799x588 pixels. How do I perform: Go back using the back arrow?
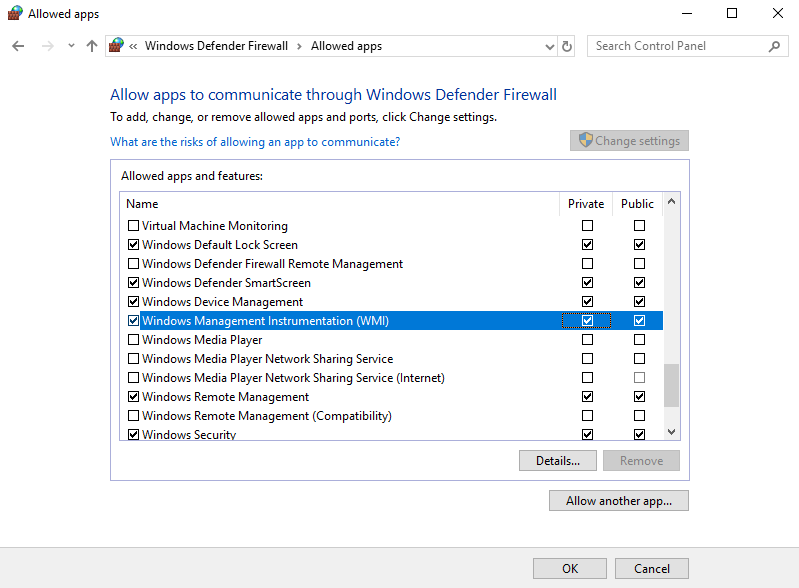[18, 46]
